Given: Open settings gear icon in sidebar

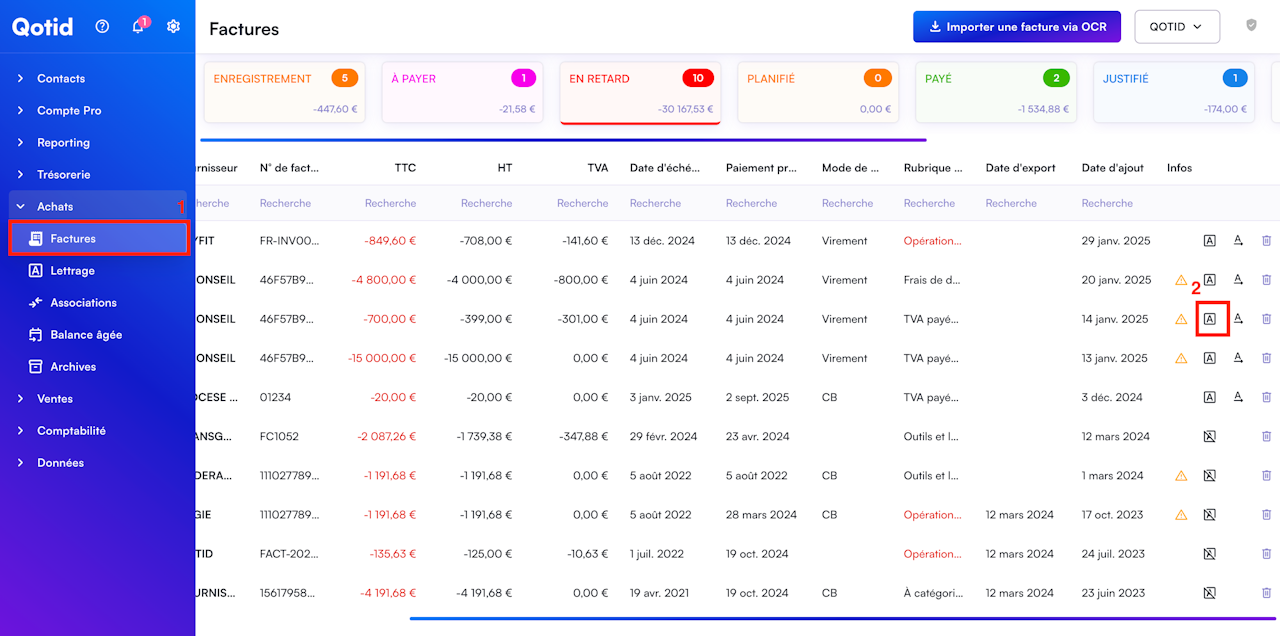Looking at the screenshot, I should [174, 27].
